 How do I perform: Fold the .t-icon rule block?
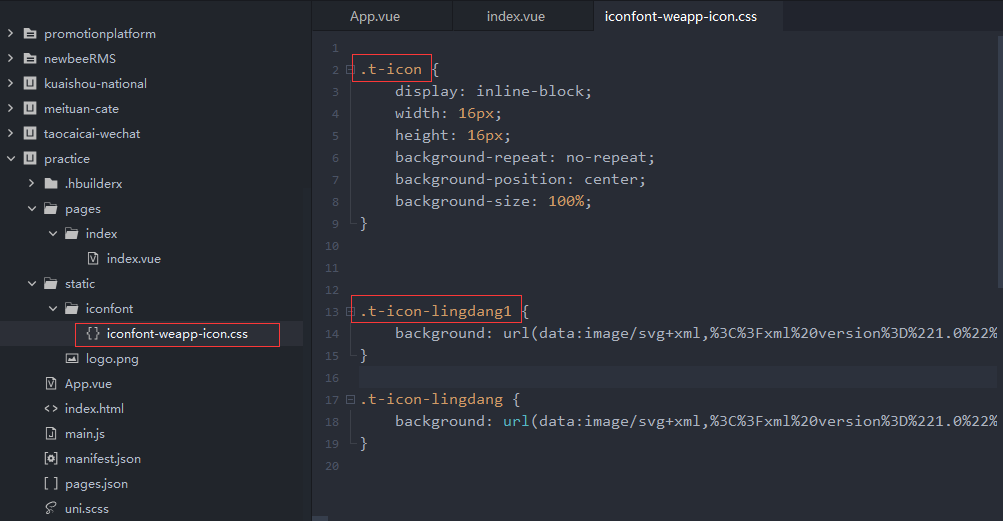350,70
